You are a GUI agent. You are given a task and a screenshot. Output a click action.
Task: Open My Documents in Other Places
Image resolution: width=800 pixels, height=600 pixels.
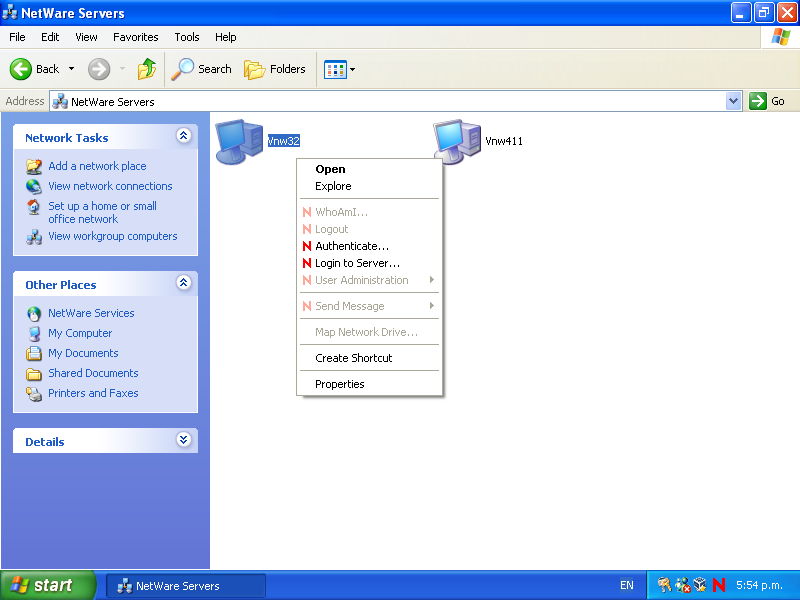coord(83,353)
